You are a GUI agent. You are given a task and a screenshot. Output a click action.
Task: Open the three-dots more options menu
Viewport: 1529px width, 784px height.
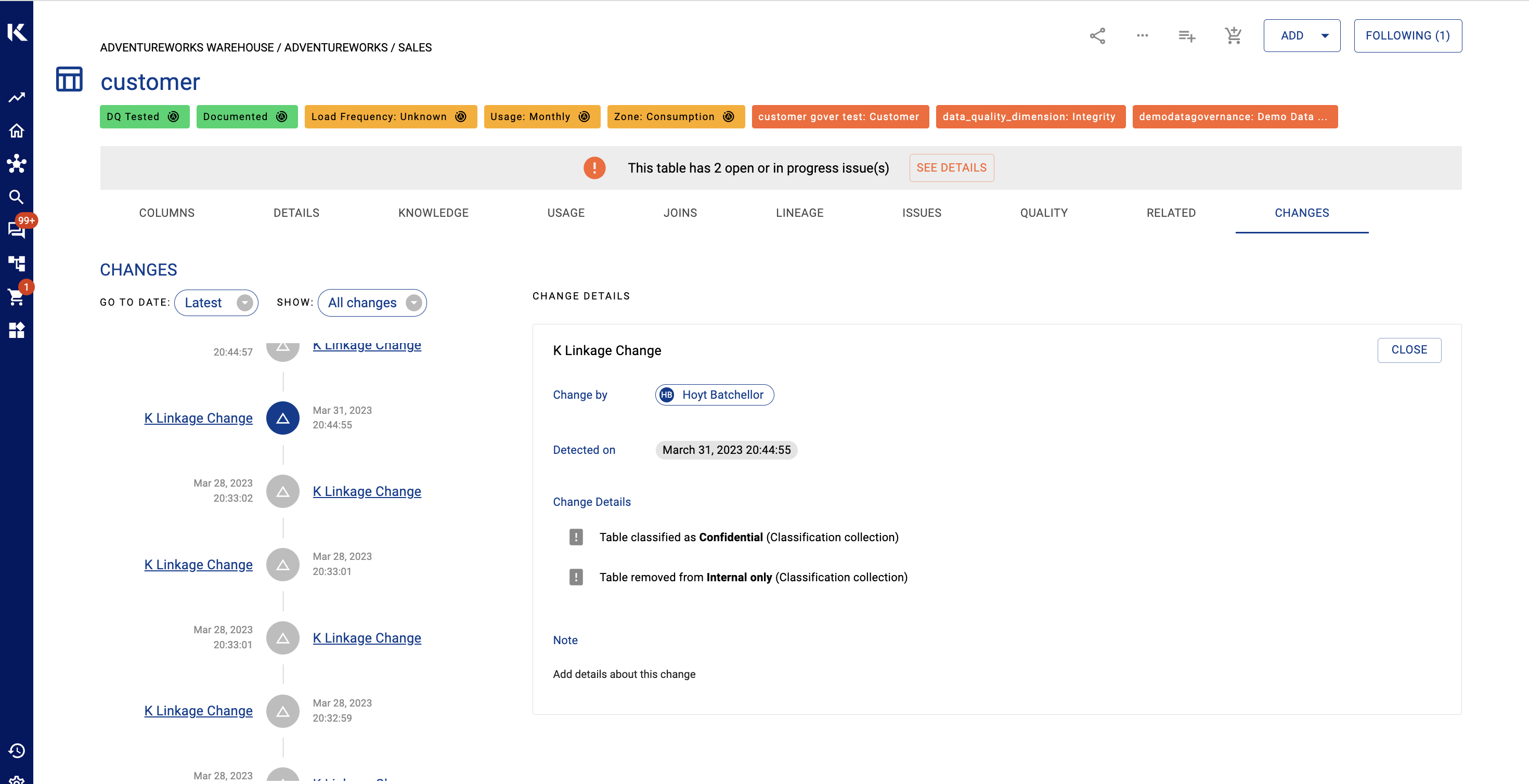click(x=1142, y=35)
